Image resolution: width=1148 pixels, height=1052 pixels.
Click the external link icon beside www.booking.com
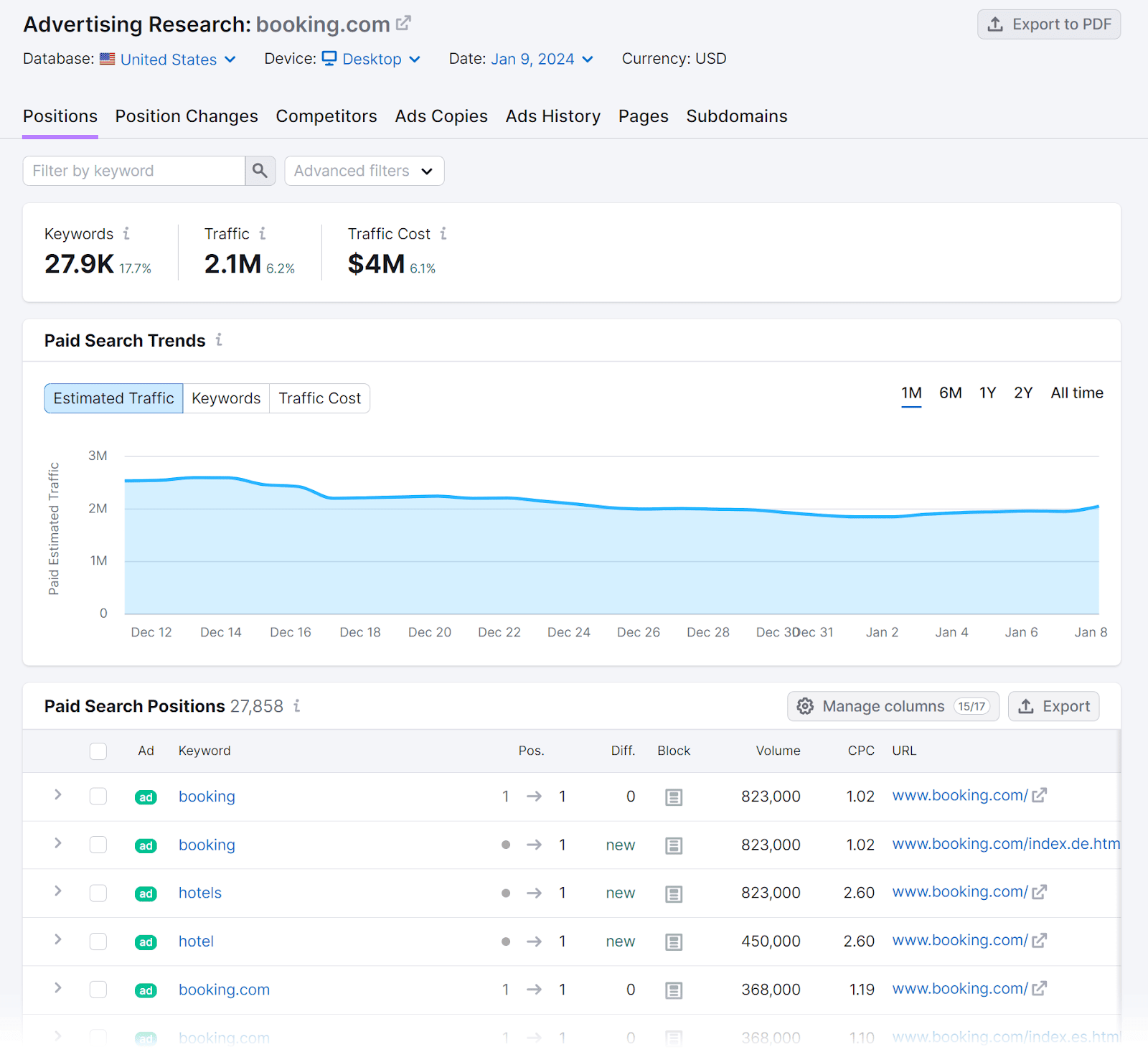point(1038,795)
